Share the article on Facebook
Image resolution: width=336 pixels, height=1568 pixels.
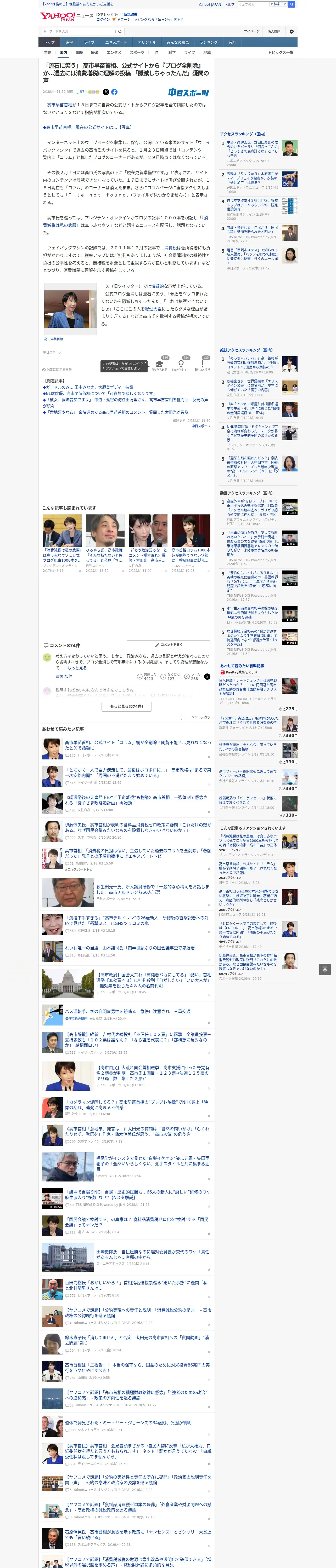pos(114,92)
